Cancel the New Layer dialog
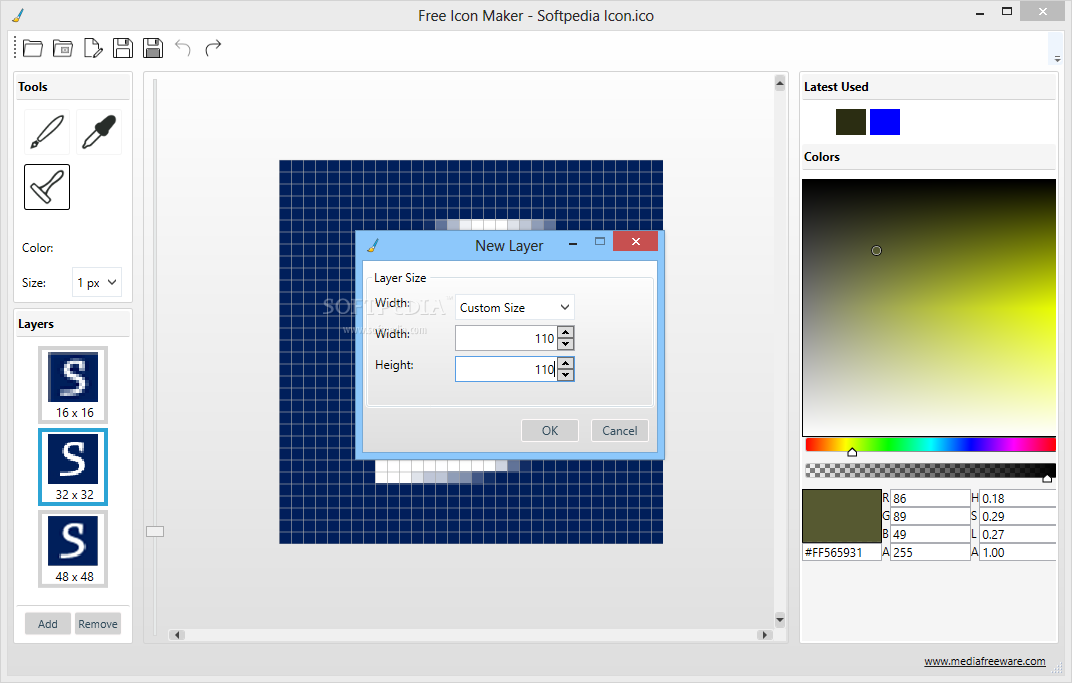This screenshot has width=1072, height=683. pyautogui.click(x=619, y=430)
